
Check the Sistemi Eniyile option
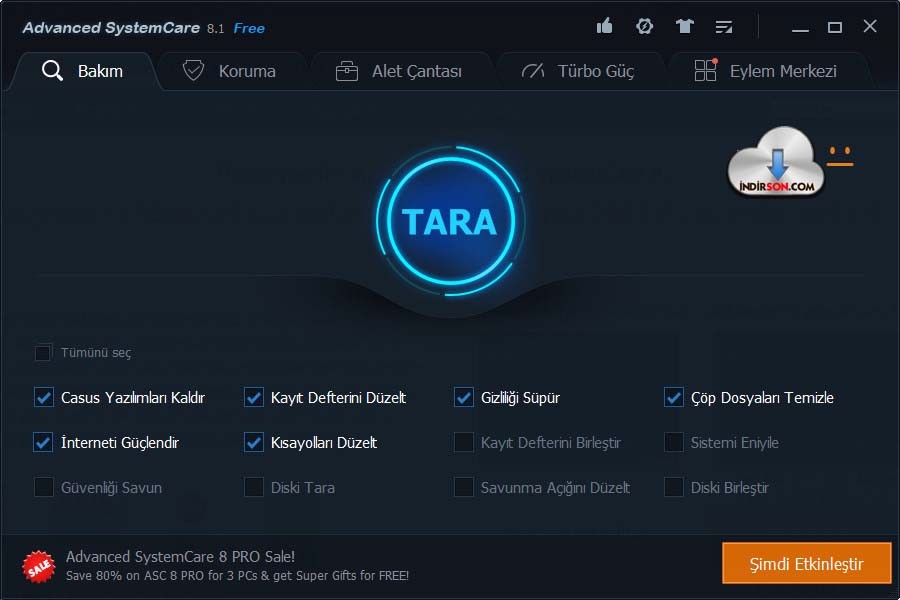pos(674,442)
